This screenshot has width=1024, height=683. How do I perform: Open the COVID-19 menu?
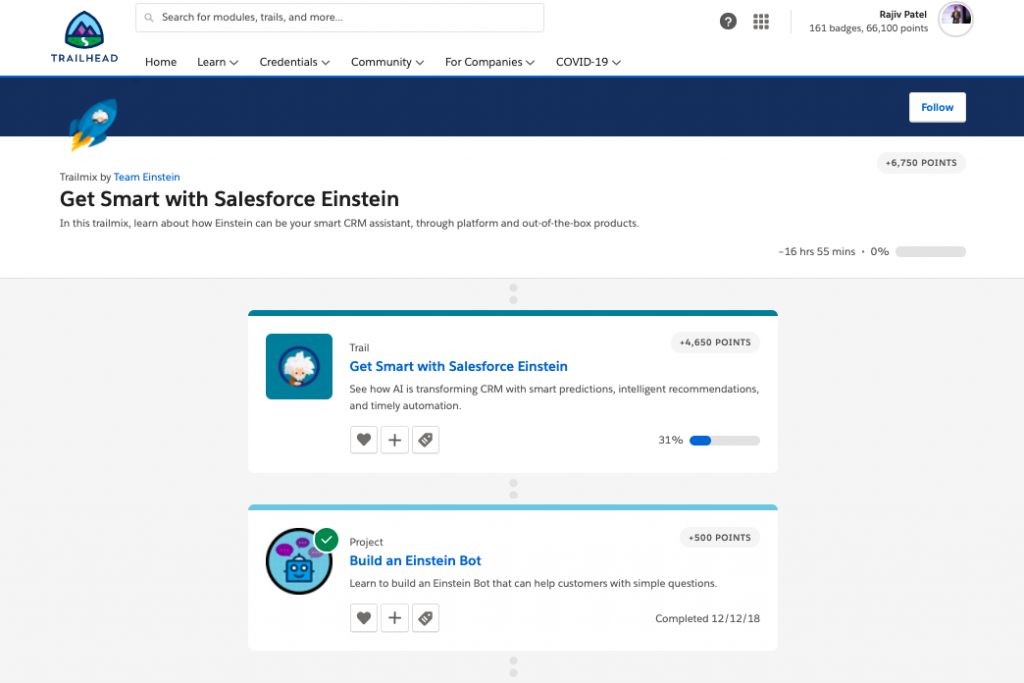(588, 62)
